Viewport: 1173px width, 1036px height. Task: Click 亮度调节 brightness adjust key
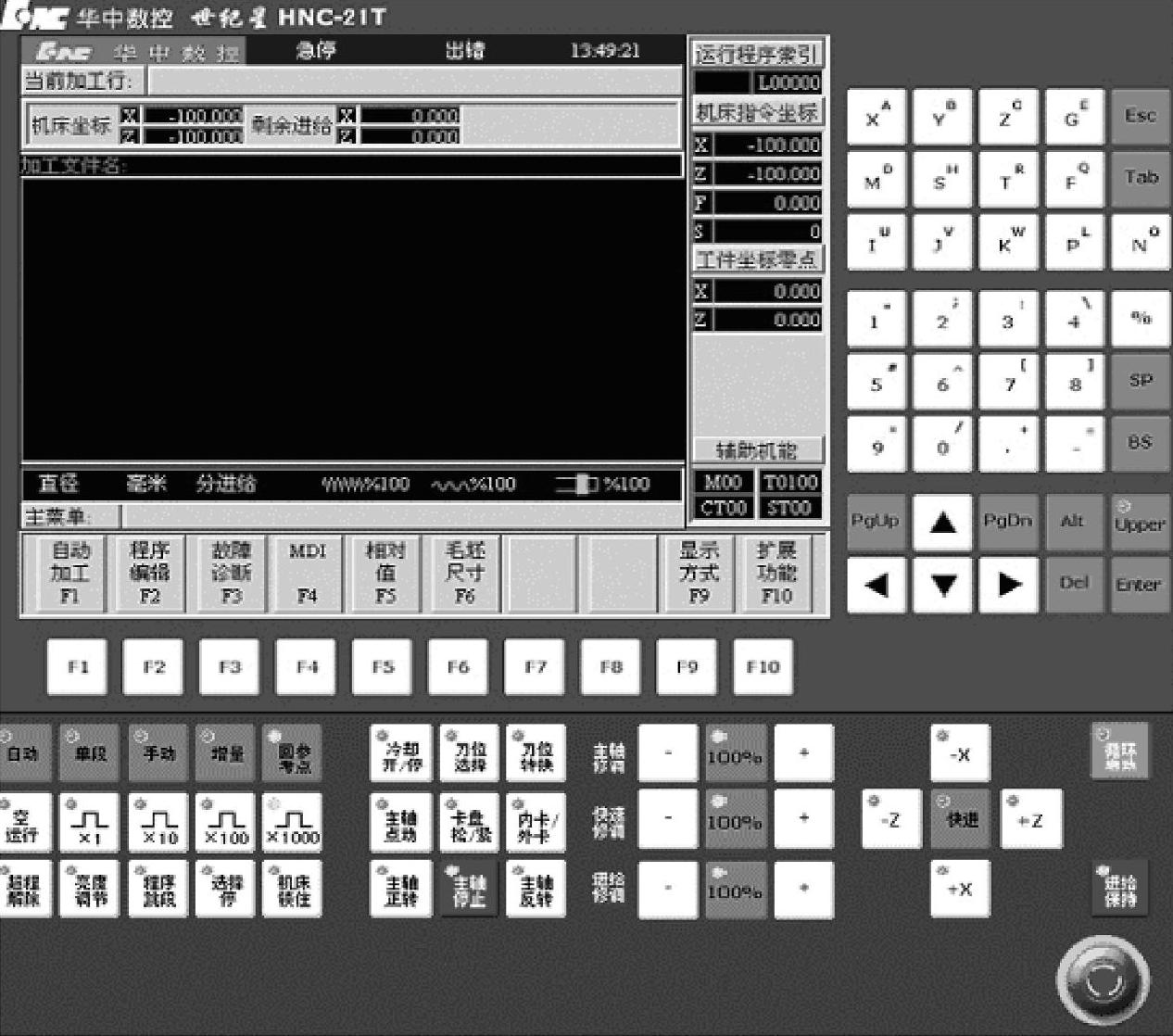point(90,890)
